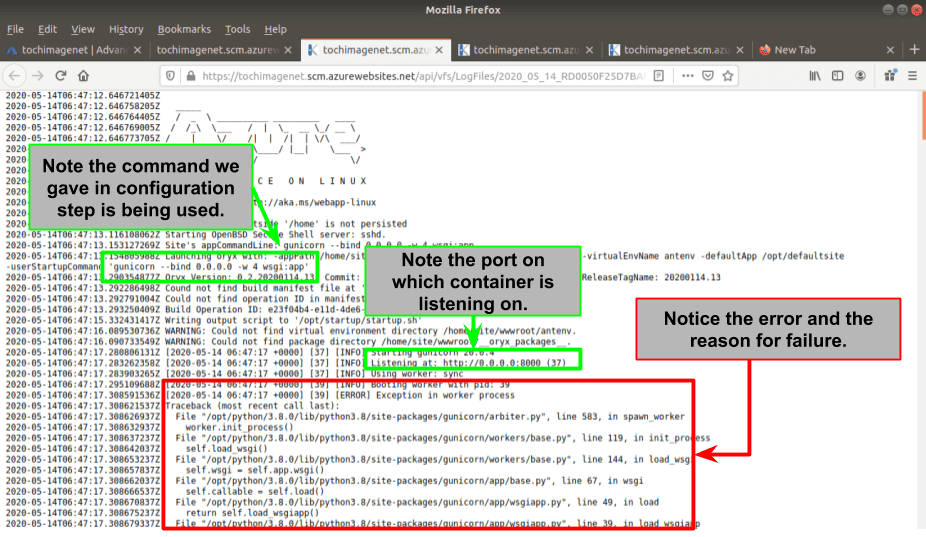926x537 pixels.
Task: Open page actions three-dots menu
Action: (x=687, y=76)
